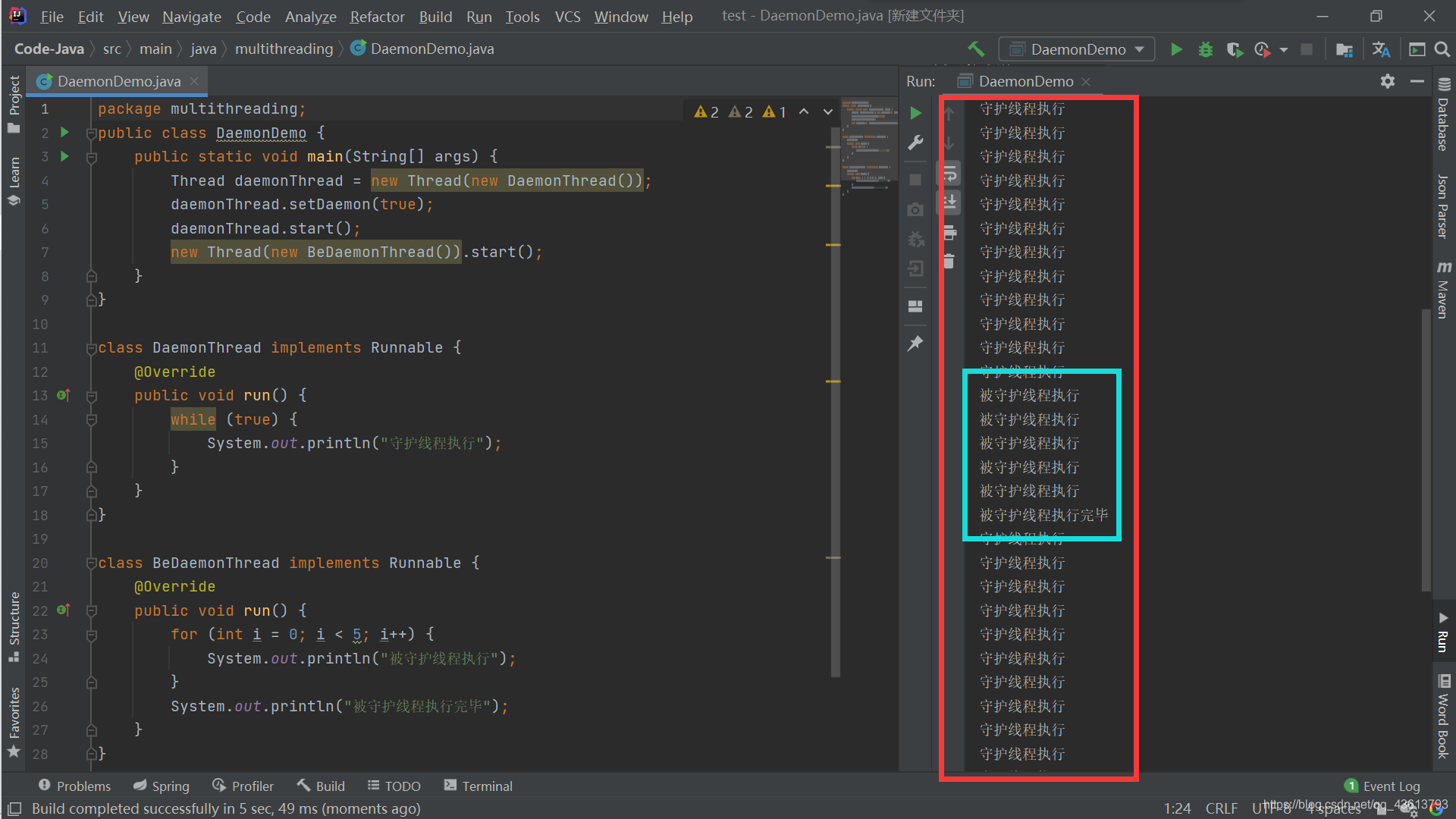Image resolution: width=1456 pixels, height=819 pixels.
Task: Click the print console output icon
Action: (x=949, y=232)
